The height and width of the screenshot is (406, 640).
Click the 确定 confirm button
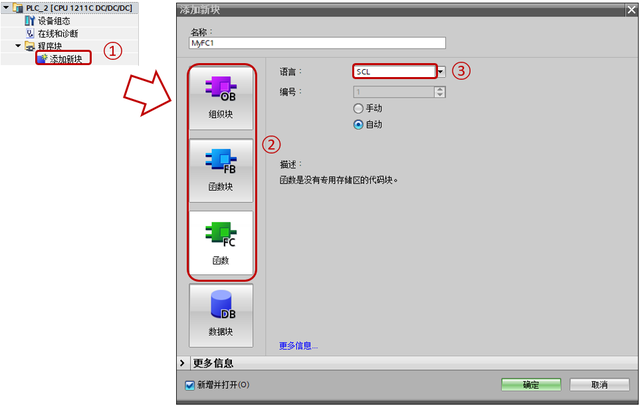pyautogui.click(x=531, y=385)
